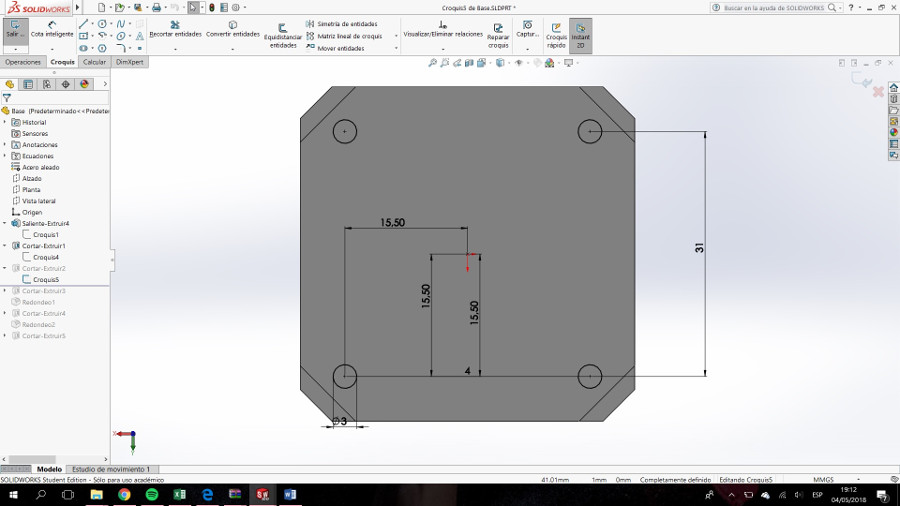Click Convertir entidades tool
This screenshot has height=506, width=900.
point(232,30)
